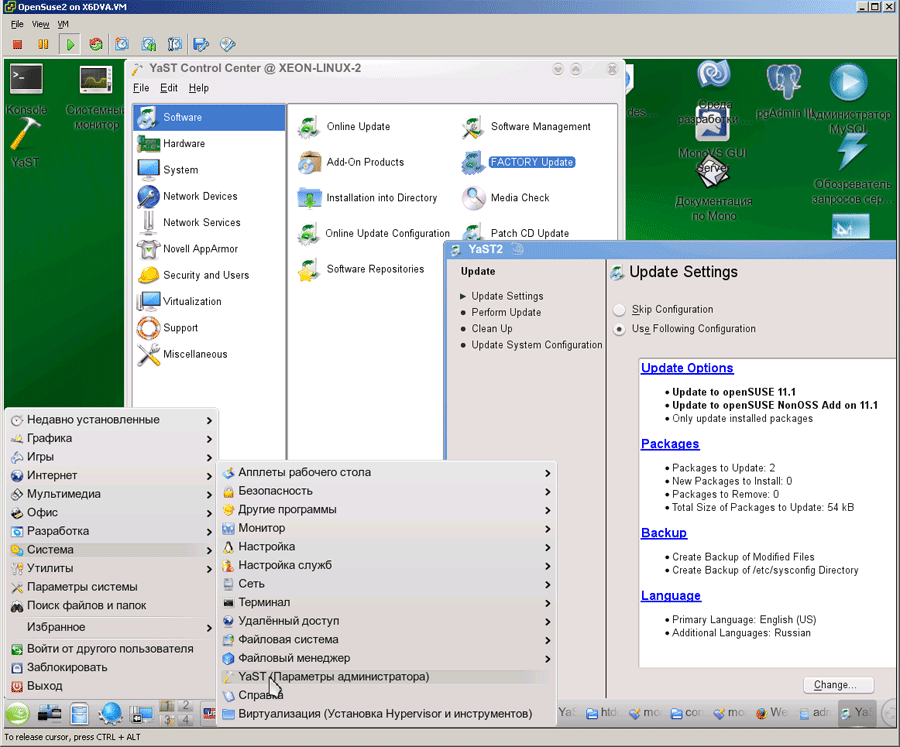The width and height of the screenshot is (900, 747).
Task: Expand Недавно установленные submenu
Action: click(x=112, y=420)
